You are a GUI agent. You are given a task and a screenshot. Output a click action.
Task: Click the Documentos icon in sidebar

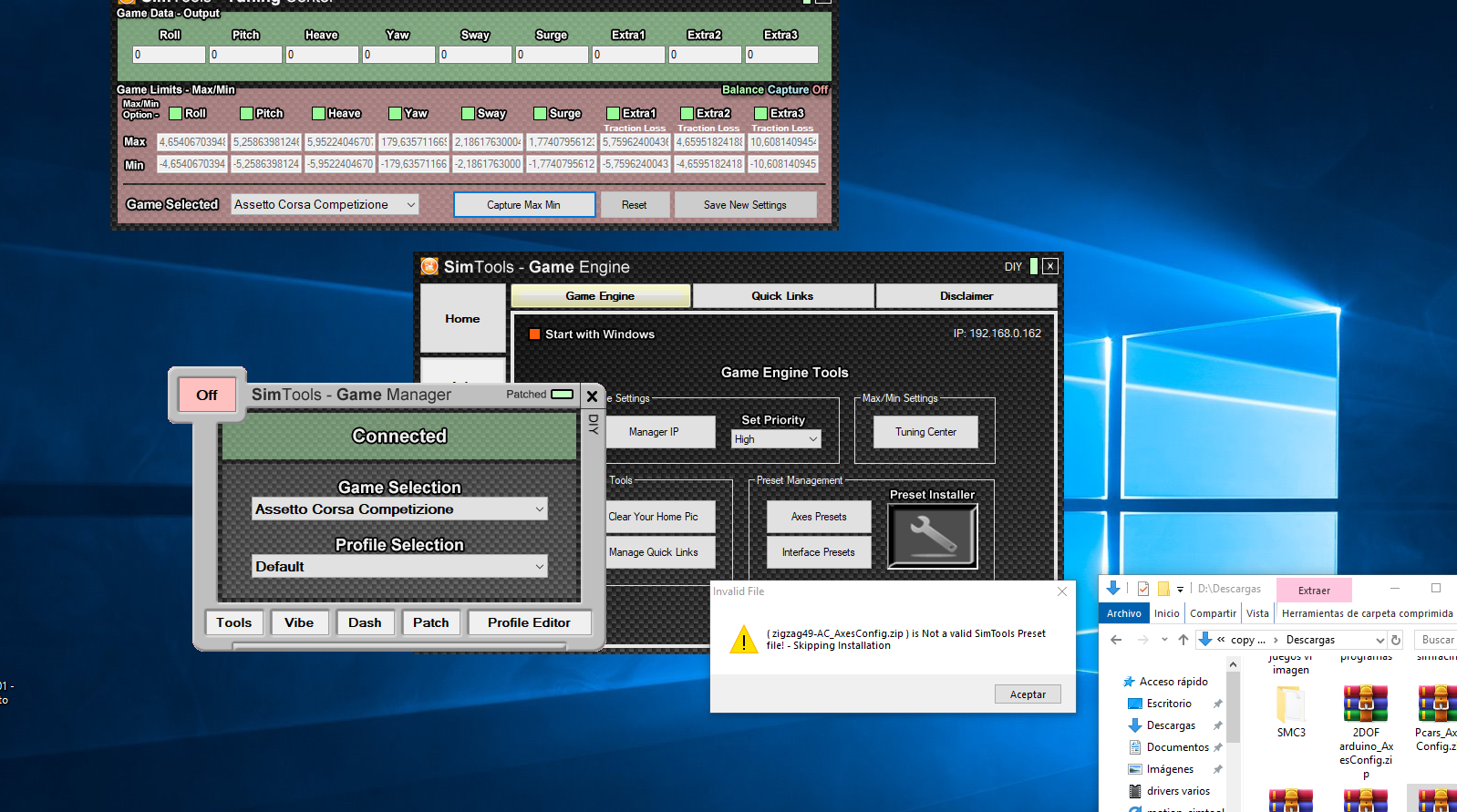[x=1135, y=747]
